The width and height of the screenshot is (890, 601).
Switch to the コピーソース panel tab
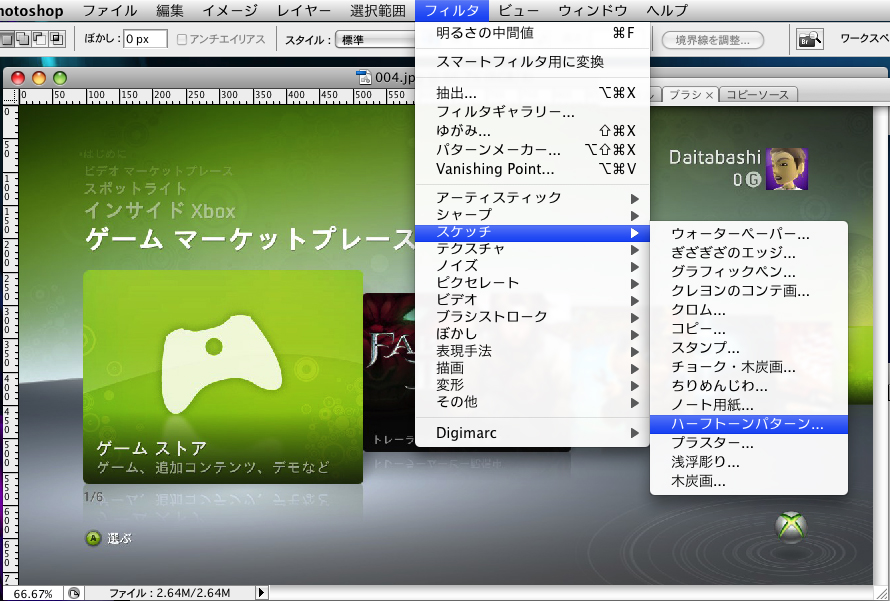[x=758, y=95]
